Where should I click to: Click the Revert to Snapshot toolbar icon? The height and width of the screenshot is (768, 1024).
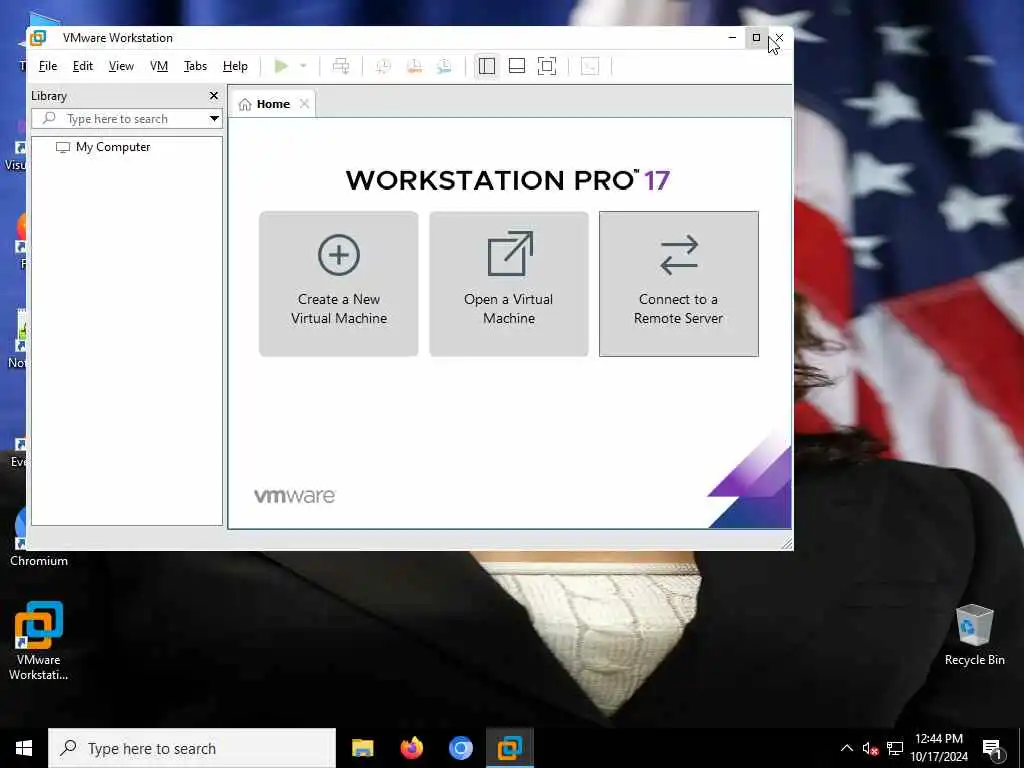[414, 66]
